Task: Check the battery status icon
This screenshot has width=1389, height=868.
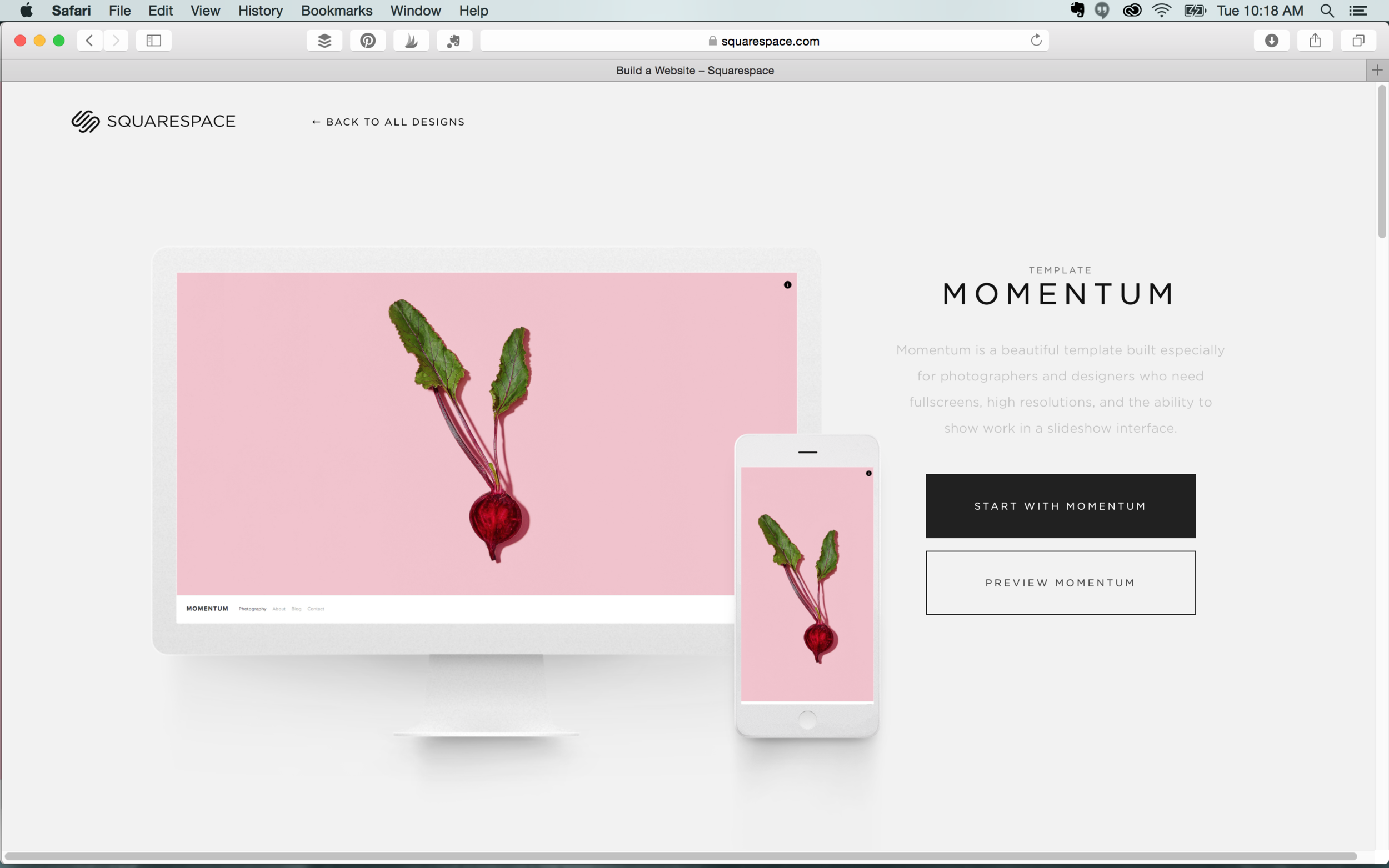Action: click(1195, 11)
